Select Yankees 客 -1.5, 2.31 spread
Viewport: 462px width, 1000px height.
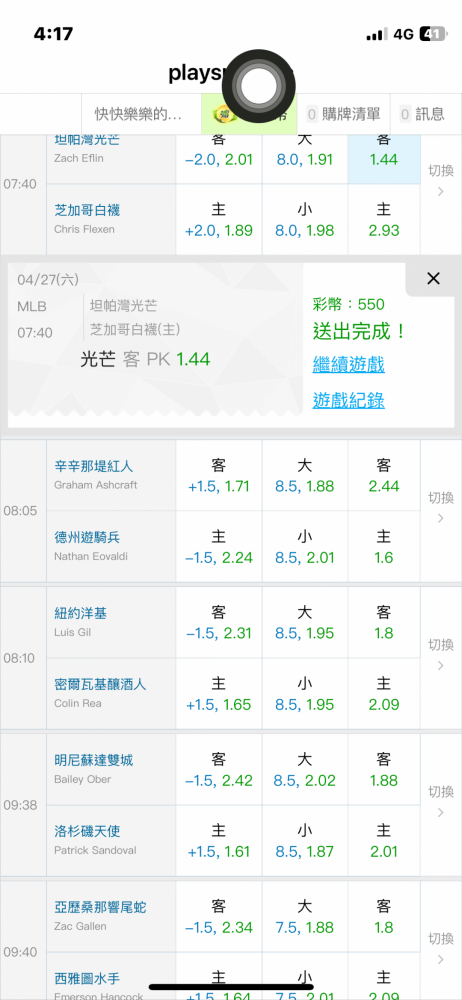point(219,623)
